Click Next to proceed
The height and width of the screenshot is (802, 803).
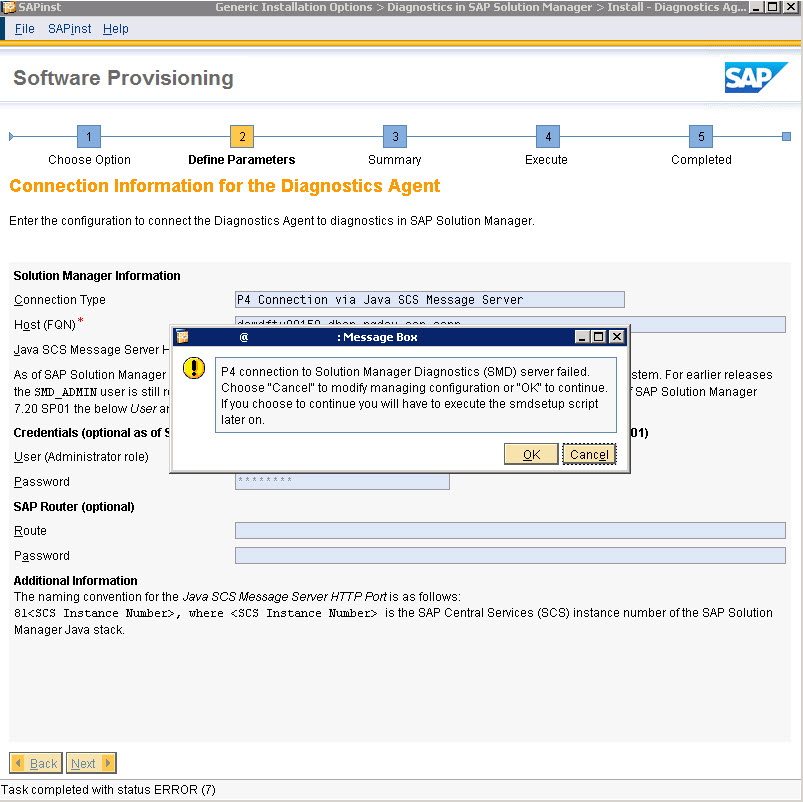pyautogui.click(x=91, y=763)
